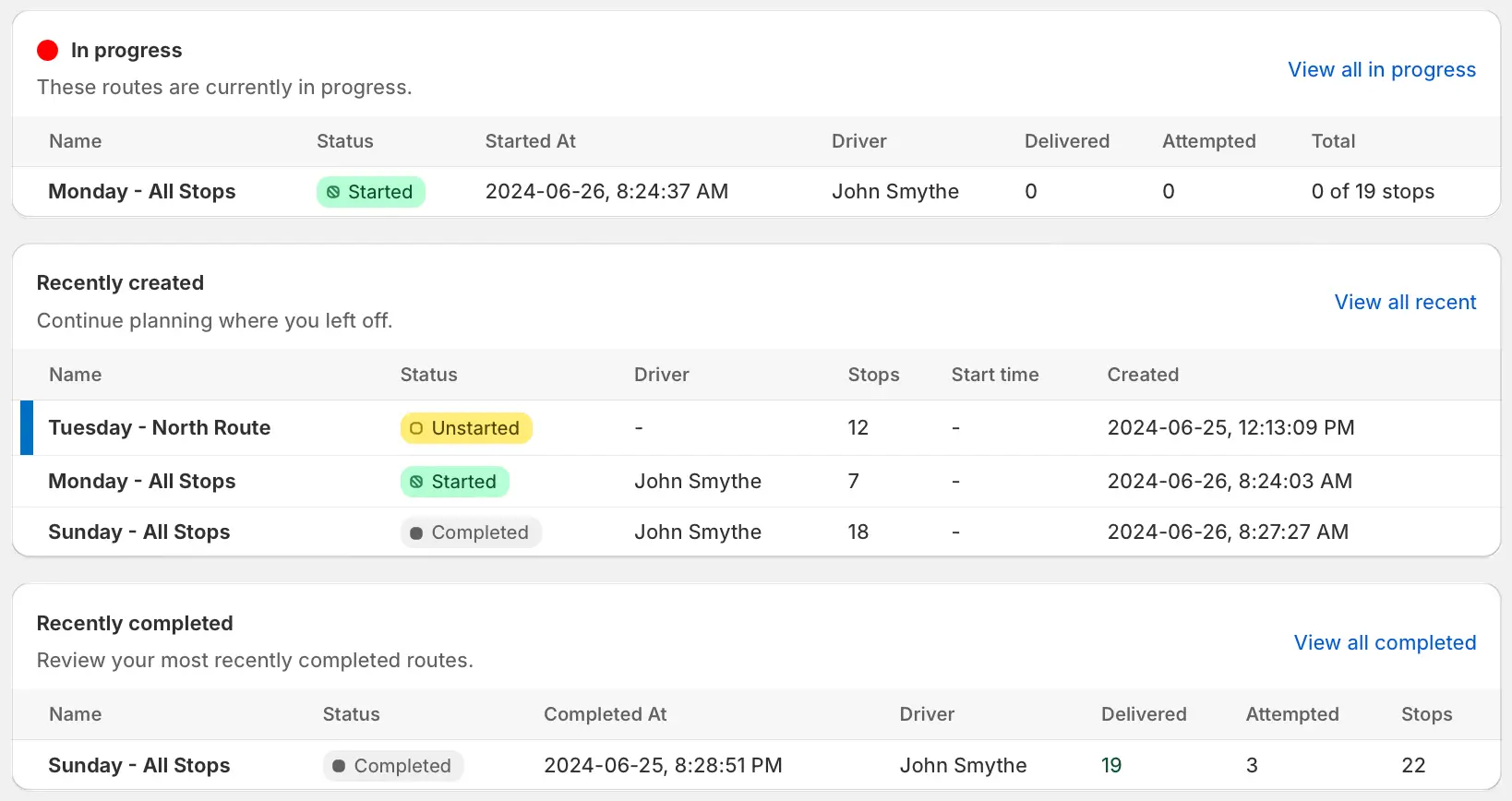Viewport: 1512px width, 801px height.
Task: Click the Started At column header
Action: (x=530, y=141)
